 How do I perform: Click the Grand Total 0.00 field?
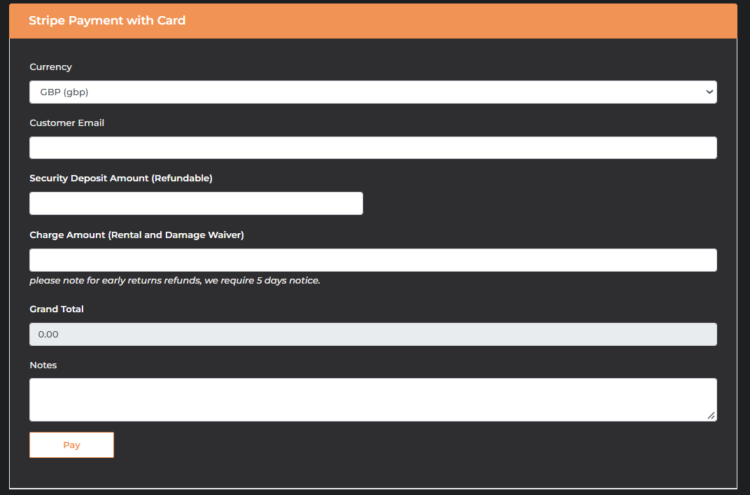[x=373, y=334]
